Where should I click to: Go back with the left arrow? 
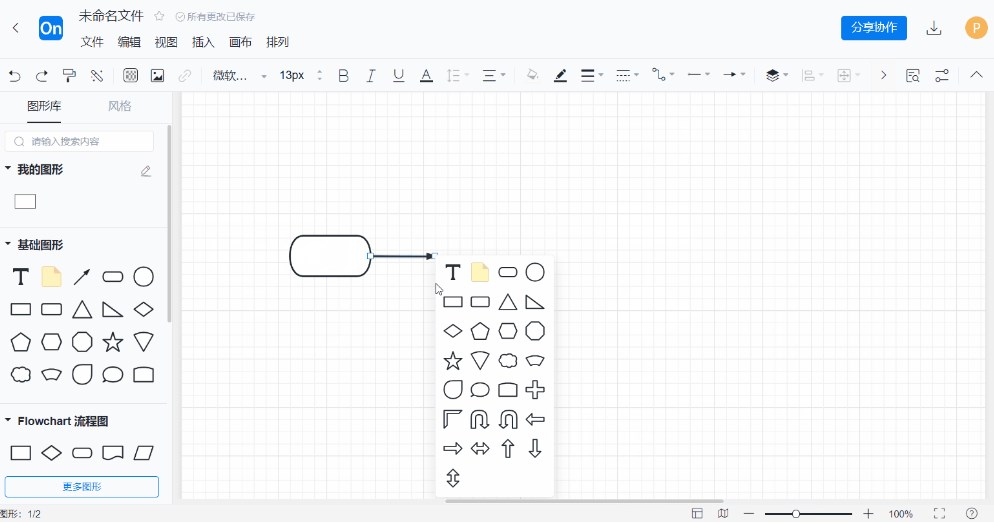tap(16, 28)
